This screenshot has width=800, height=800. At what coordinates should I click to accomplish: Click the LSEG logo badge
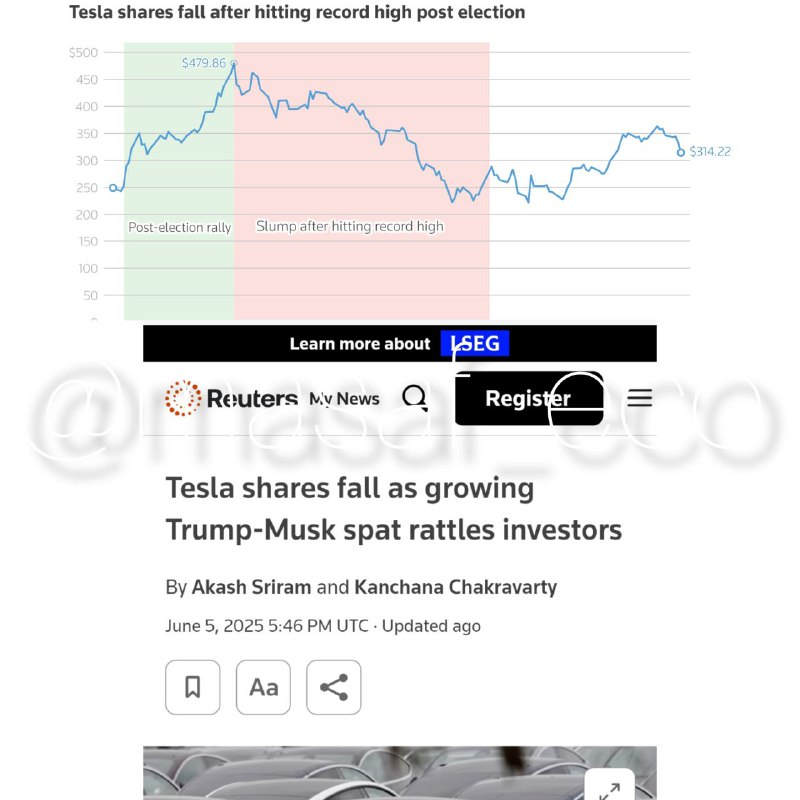[x=475, y=343]
